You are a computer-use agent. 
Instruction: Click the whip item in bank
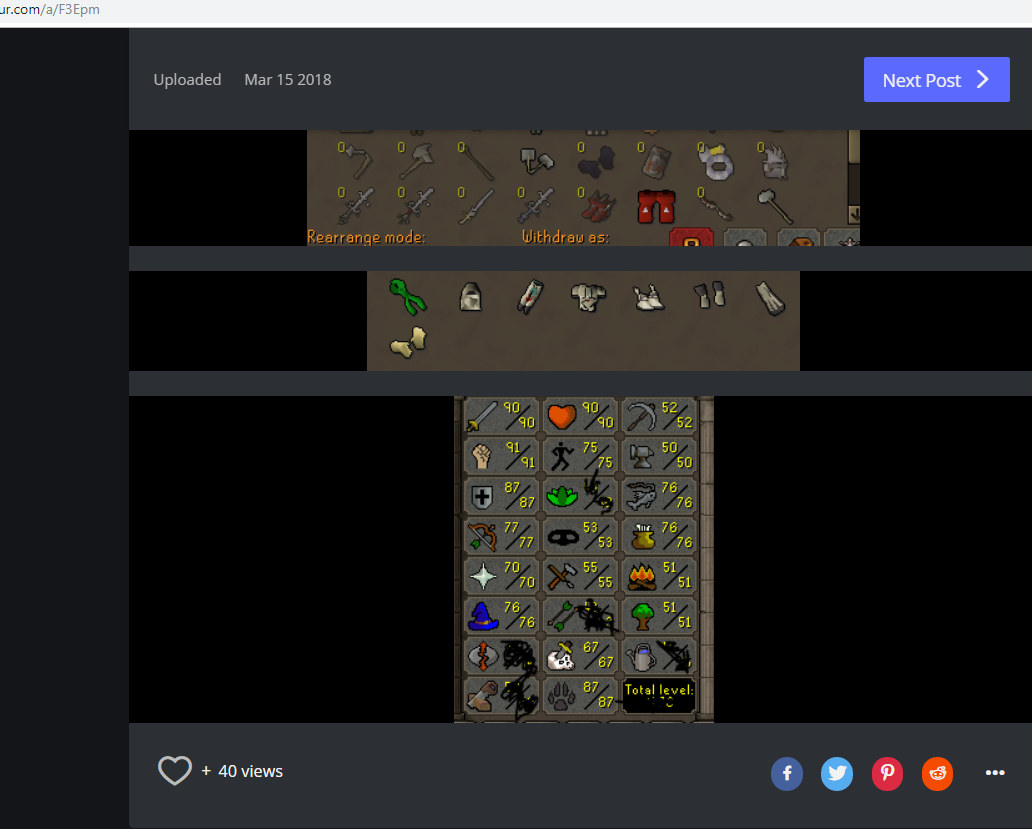pos(715,208)
